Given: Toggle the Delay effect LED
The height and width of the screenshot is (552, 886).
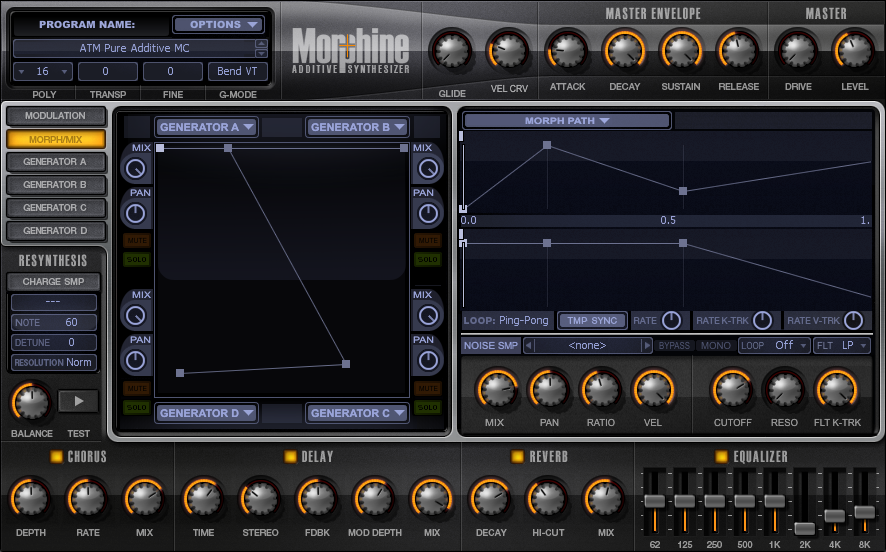Looking at the screenshot, I should point(290,456).
